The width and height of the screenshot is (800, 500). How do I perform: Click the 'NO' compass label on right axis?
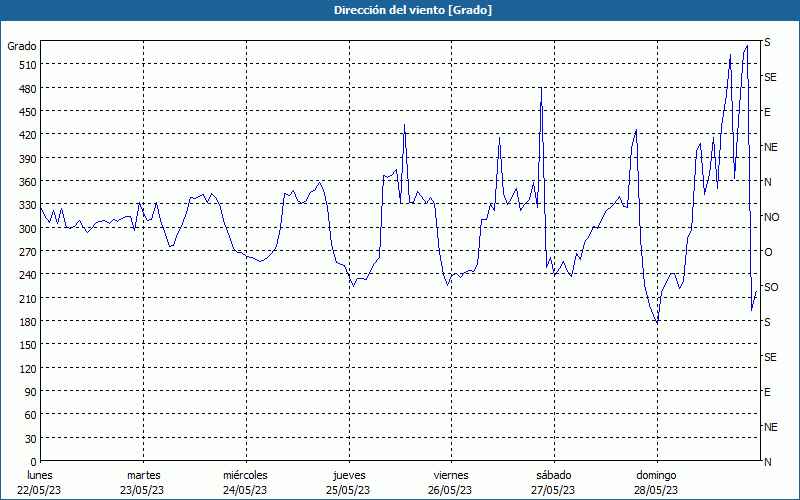[x=771, y=217]
